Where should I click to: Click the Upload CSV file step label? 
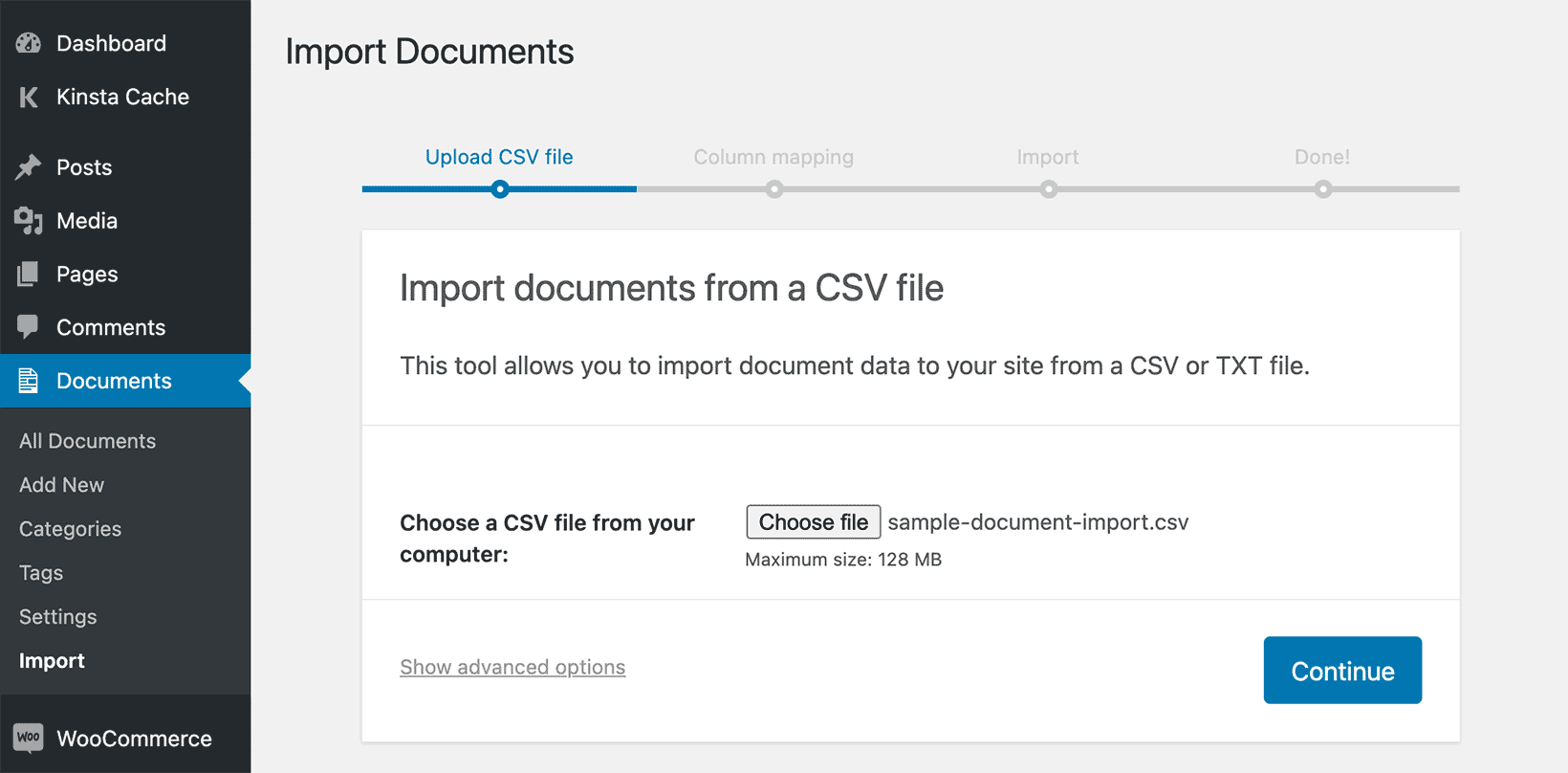pyautogui.click(x=499, y=157)
